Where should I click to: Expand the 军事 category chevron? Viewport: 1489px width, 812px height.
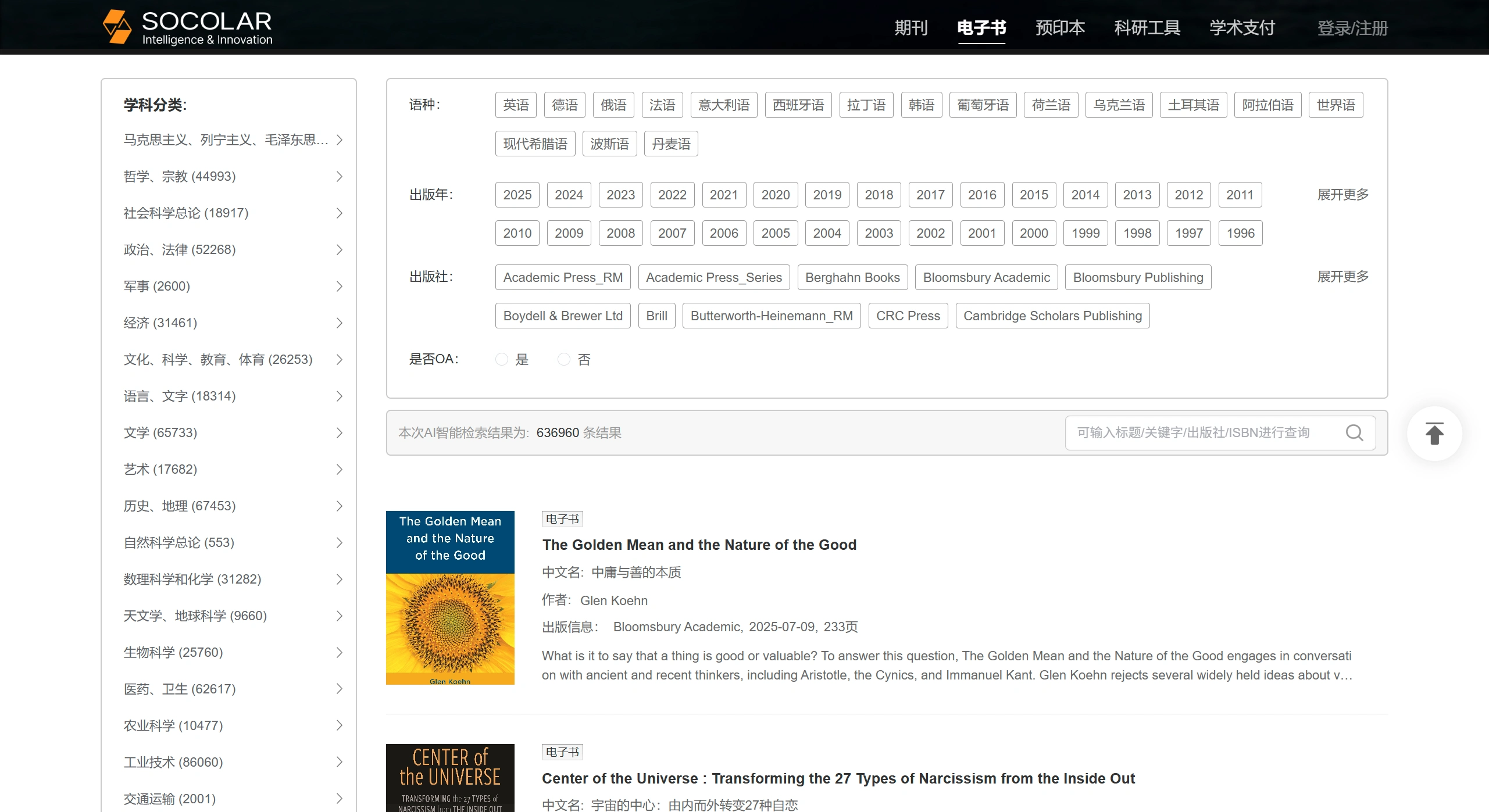click(340, 287)
